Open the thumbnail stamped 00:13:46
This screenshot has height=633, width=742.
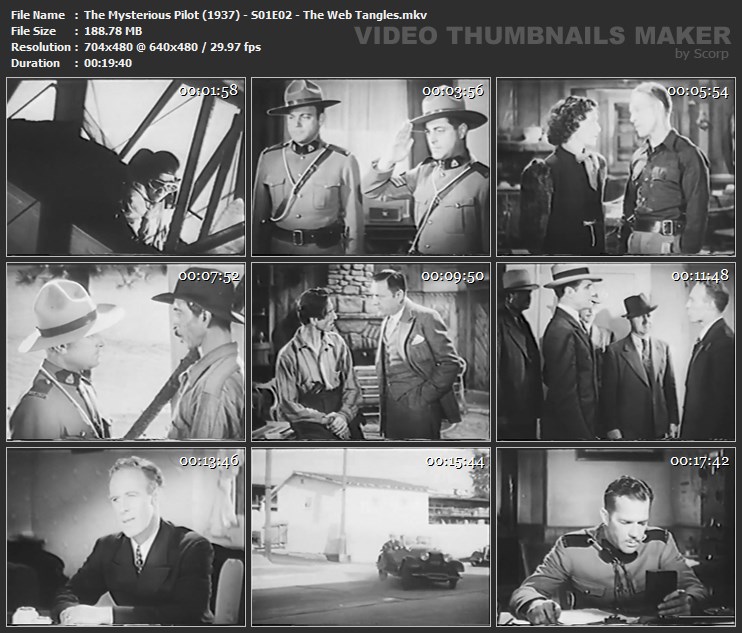(x=126, y=536)
